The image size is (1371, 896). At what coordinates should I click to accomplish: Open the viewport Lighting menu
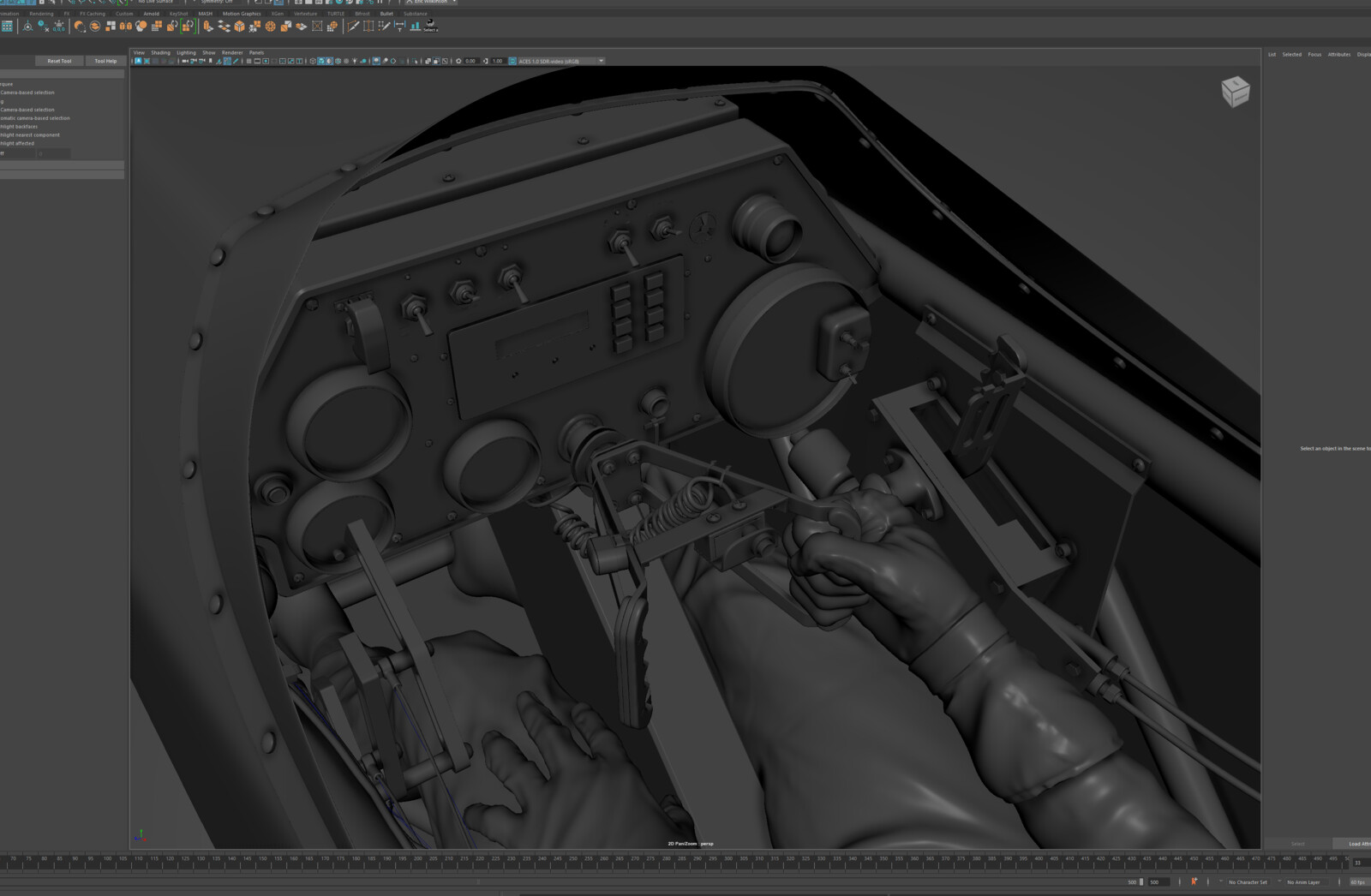click(186, 52)
